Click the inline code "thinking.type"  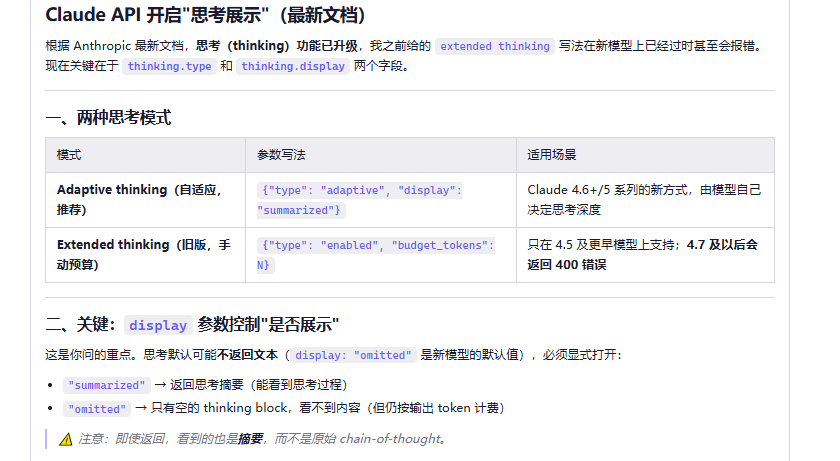pyautogui.click(x=169, y=66)
